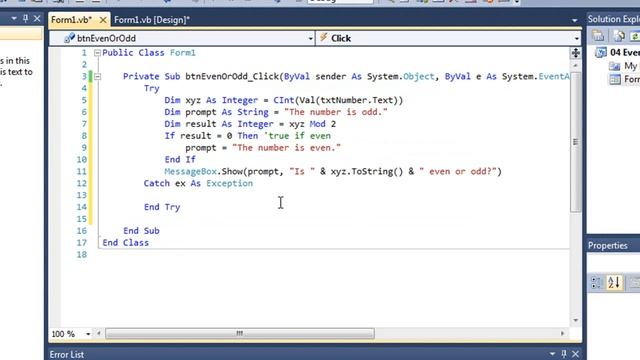The image size is (640, 360).
Task: Click the Refresh icon in Solution Explorer
Action: point(635,36)
